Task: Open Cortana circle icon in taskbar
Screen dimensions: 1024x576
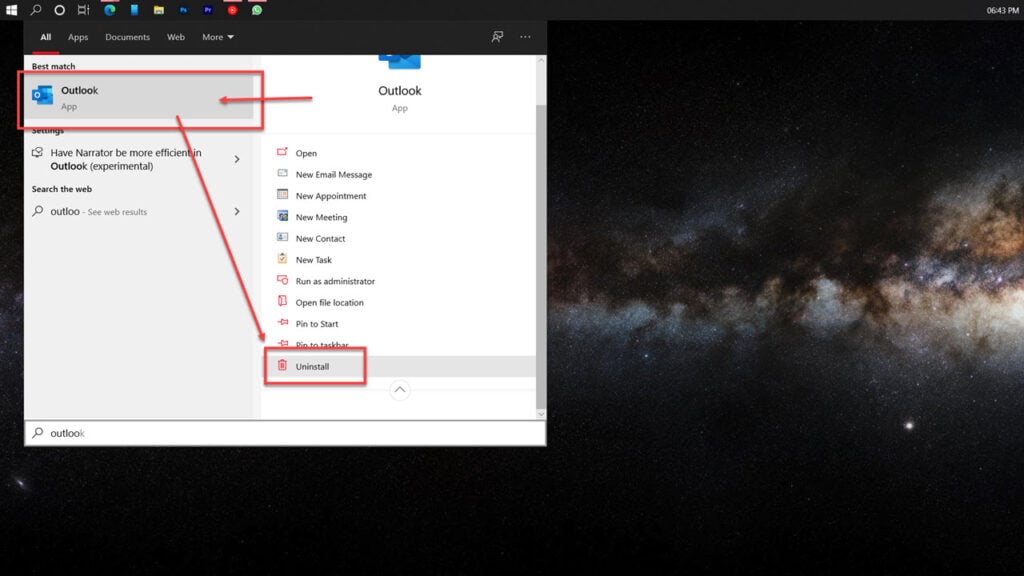Action: point(59,10)
